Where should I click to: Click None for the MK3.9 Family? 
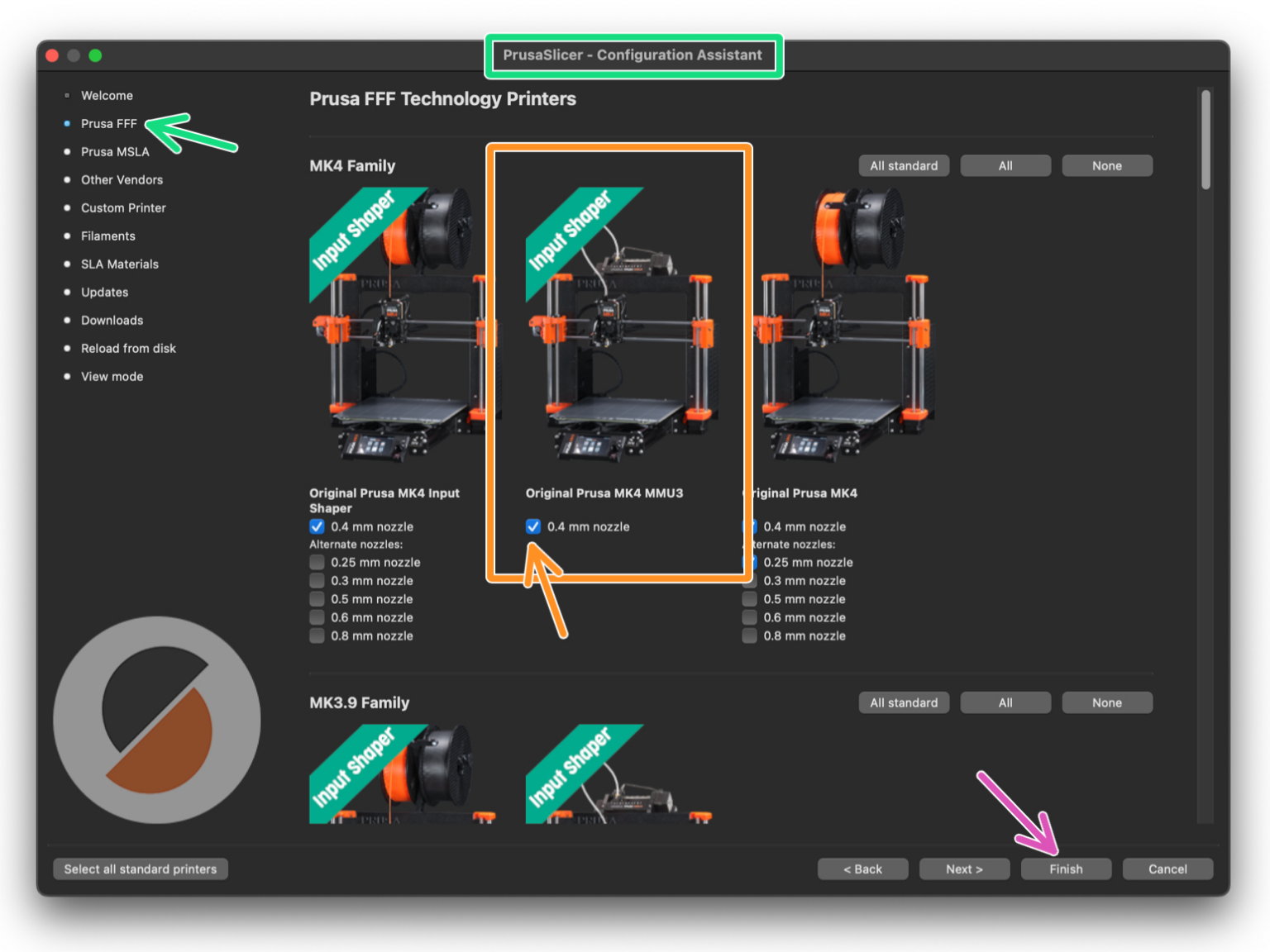coord(1107,702)
